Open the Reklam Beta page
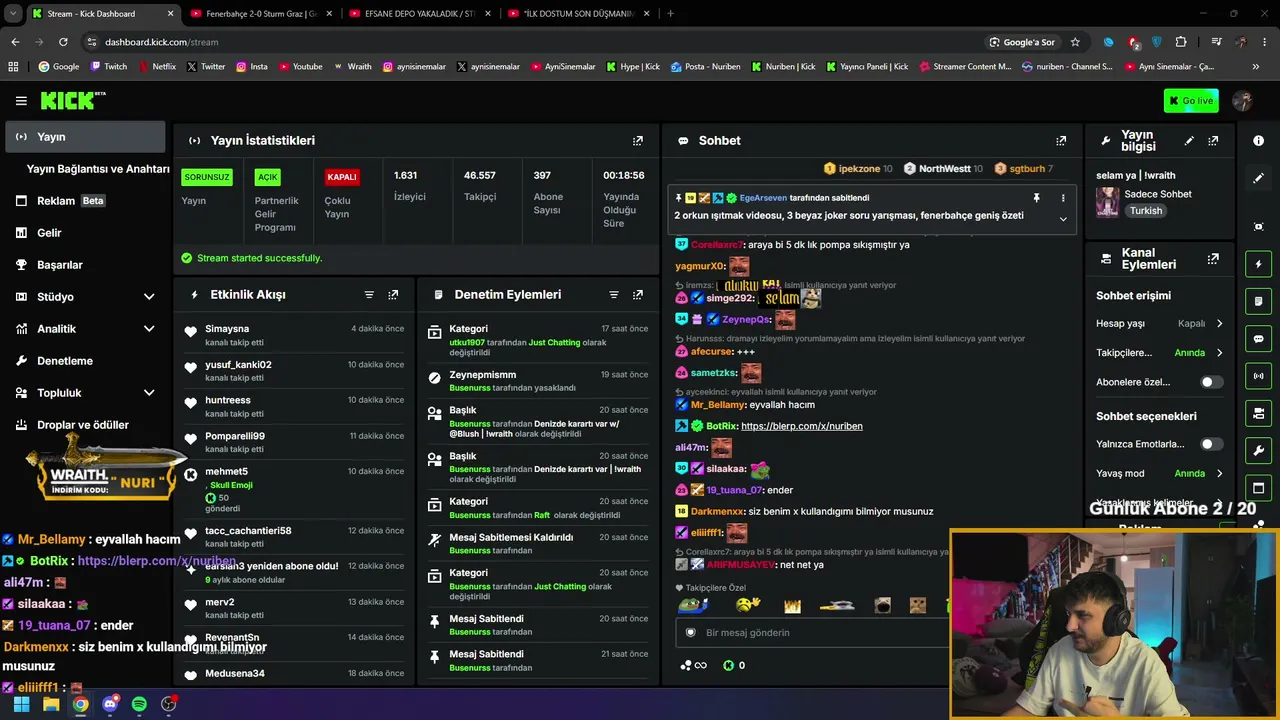This screenshot has width=1280, height=720. 70,201
